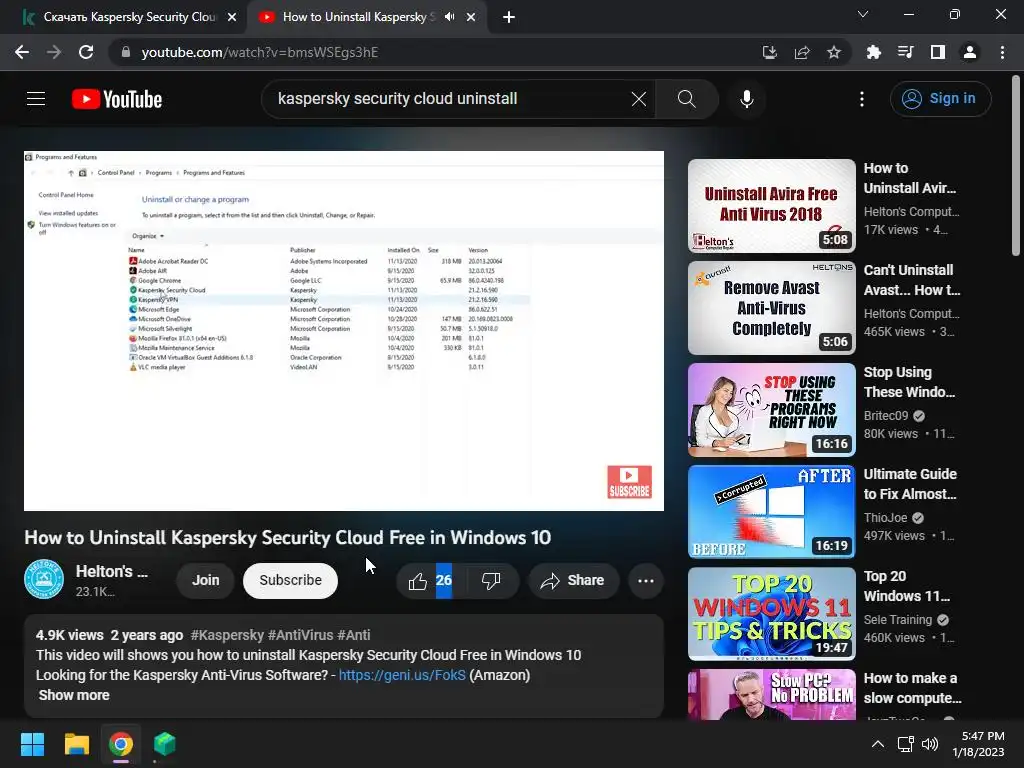Click the Share button
This screenshot has height=768, width=1024.
pos(573,581)
